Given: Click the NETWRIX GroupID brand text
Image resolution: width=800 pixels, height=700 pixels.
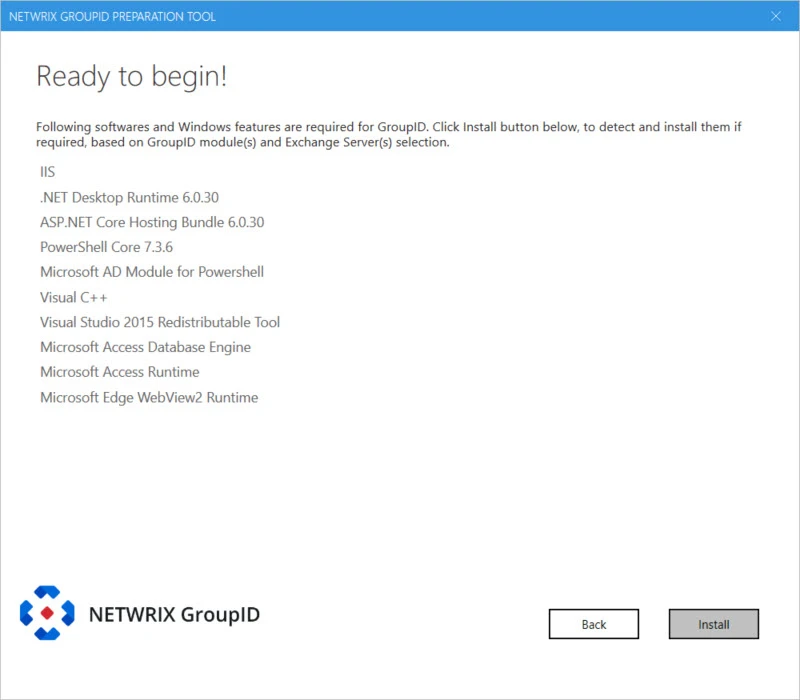Looking at the screenshot, I should click(174, 614).
